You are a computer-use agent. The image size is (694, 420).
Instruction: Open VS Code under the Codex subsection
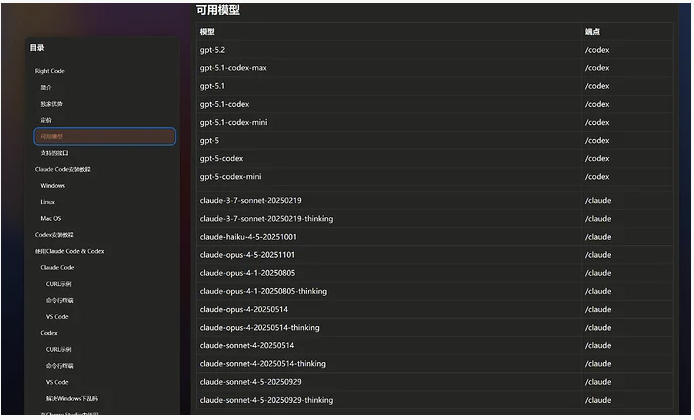(57, 382)
